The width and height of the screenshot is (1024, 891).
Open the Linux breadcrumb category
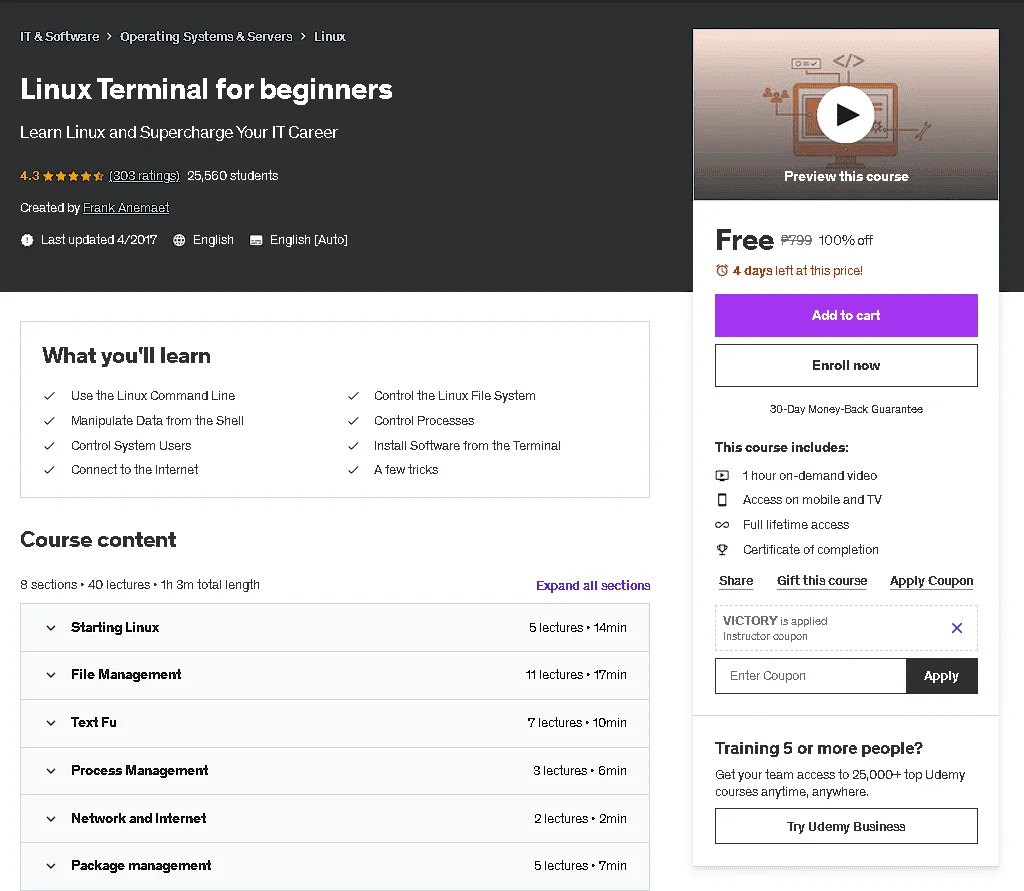[x=330, y=37]
